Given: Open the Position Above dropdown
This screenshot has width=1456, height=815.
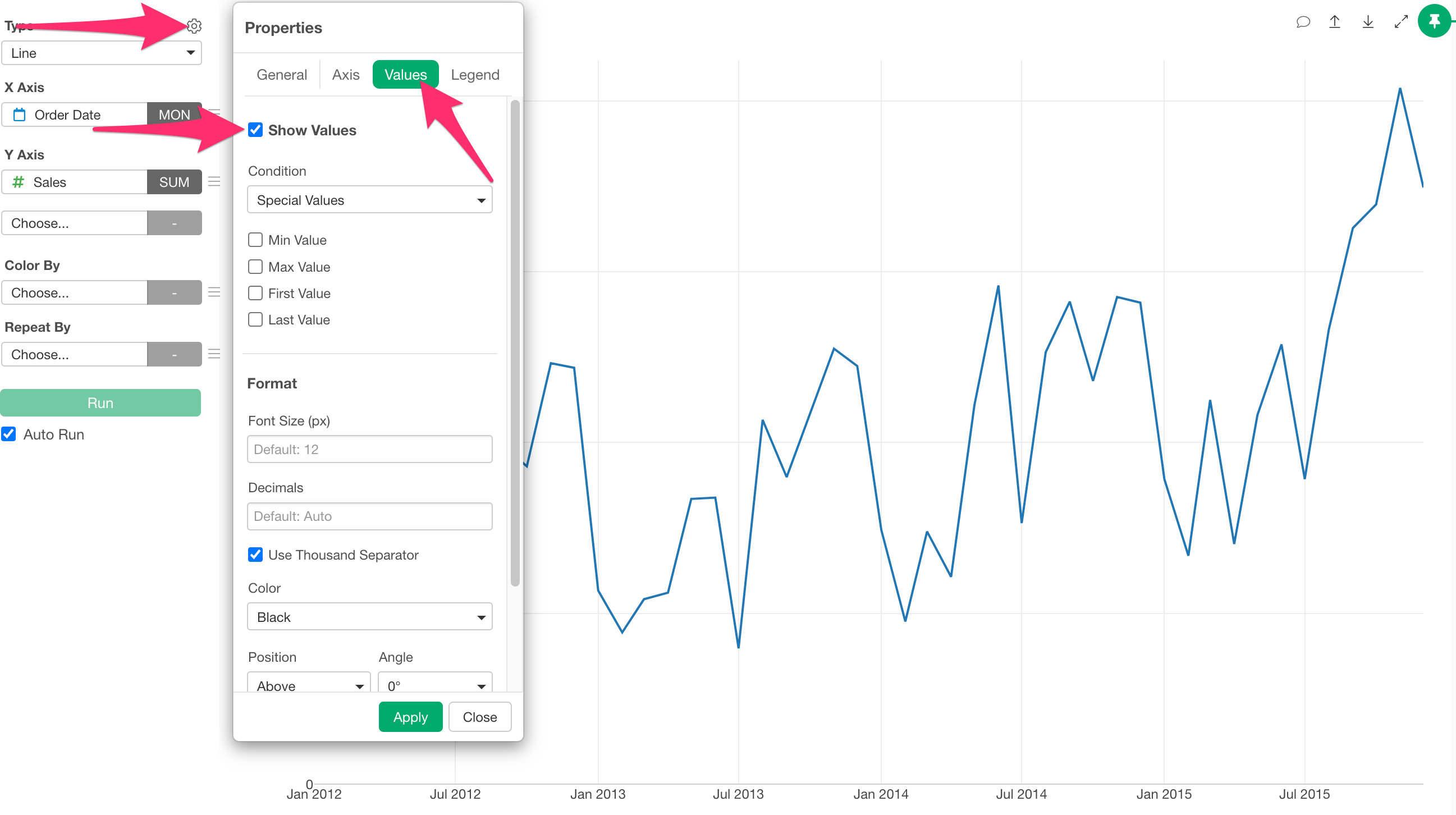Looking at the screenshot, I should click(309, 685).
